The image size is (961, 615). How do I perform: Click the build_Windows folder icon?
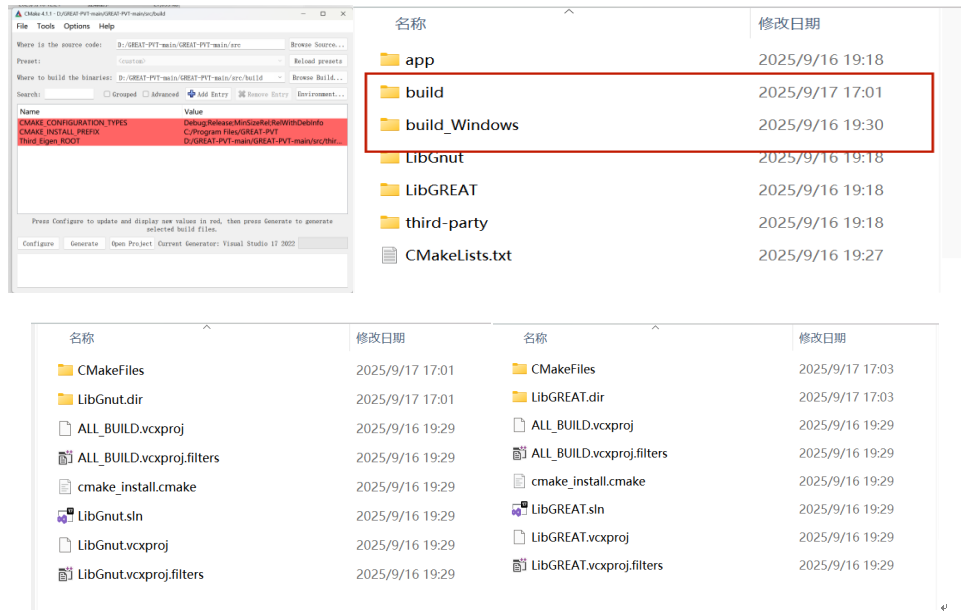tap(389, 124)
